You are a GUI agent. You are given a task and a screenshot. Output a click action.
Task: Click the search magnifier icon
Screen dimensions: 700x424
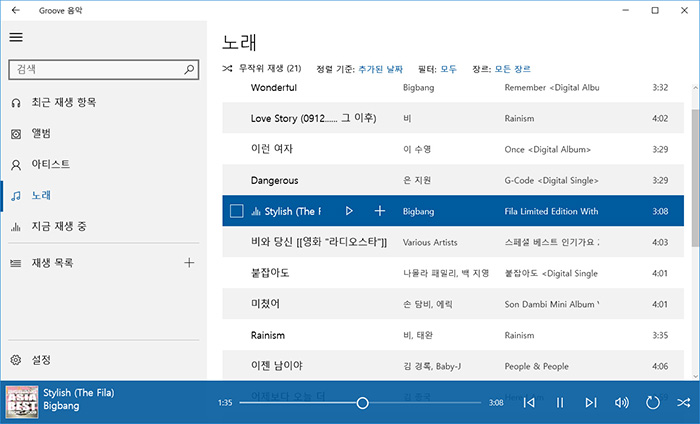[x=189, y=69]
